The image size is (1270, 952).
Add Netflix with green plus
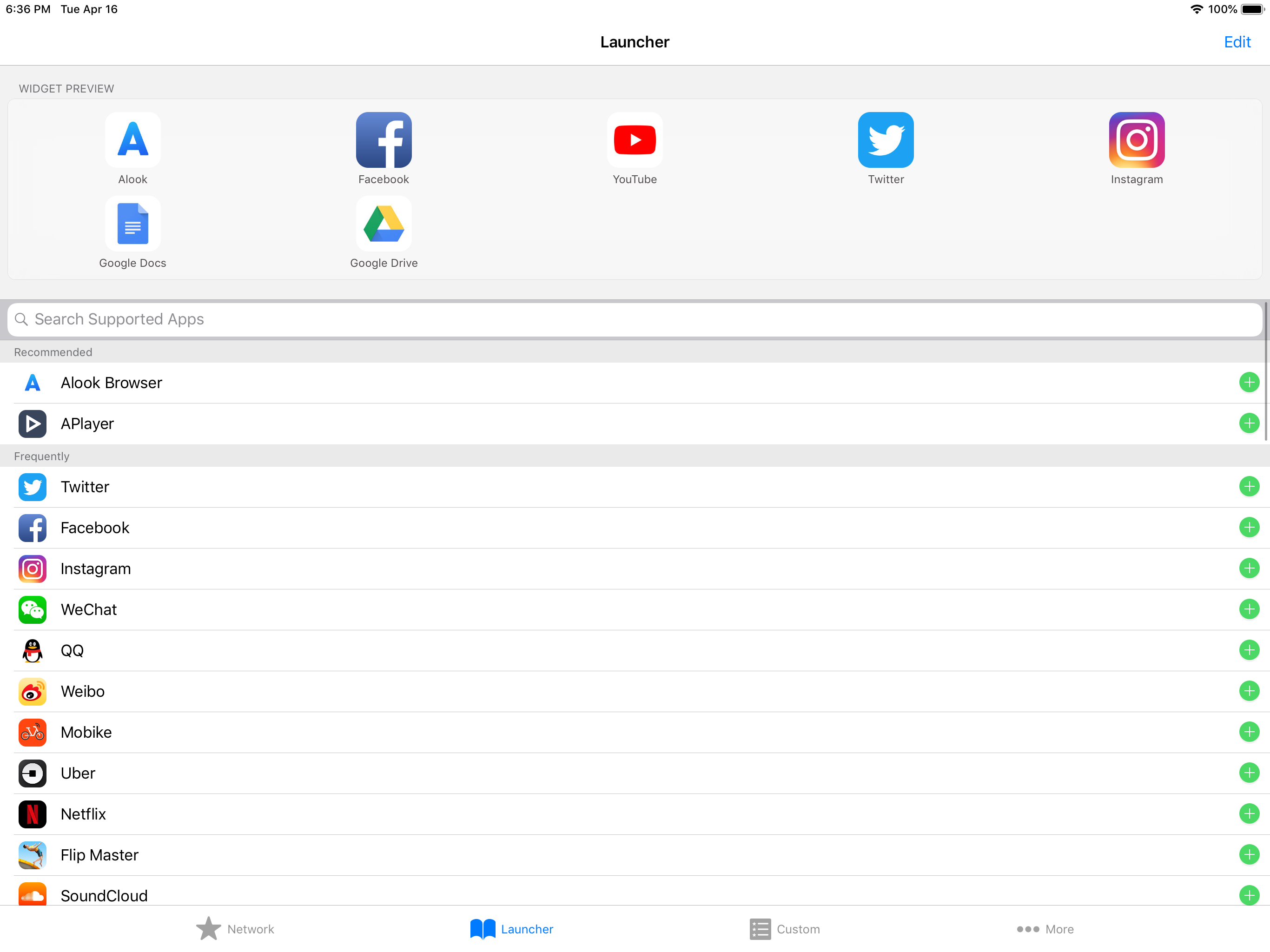[x=1248, y=813]
